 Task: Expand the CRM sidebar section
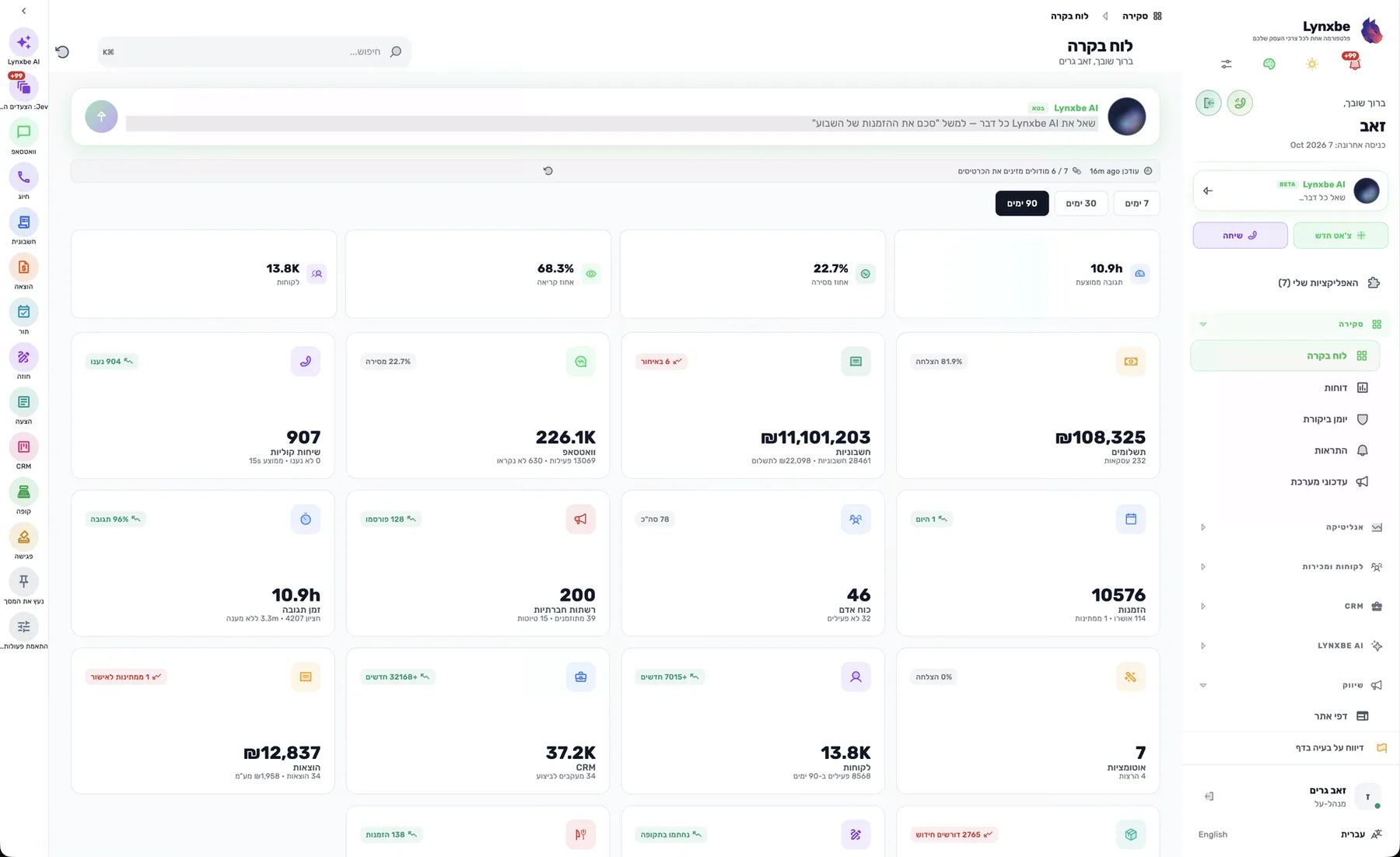point(1203,607)
